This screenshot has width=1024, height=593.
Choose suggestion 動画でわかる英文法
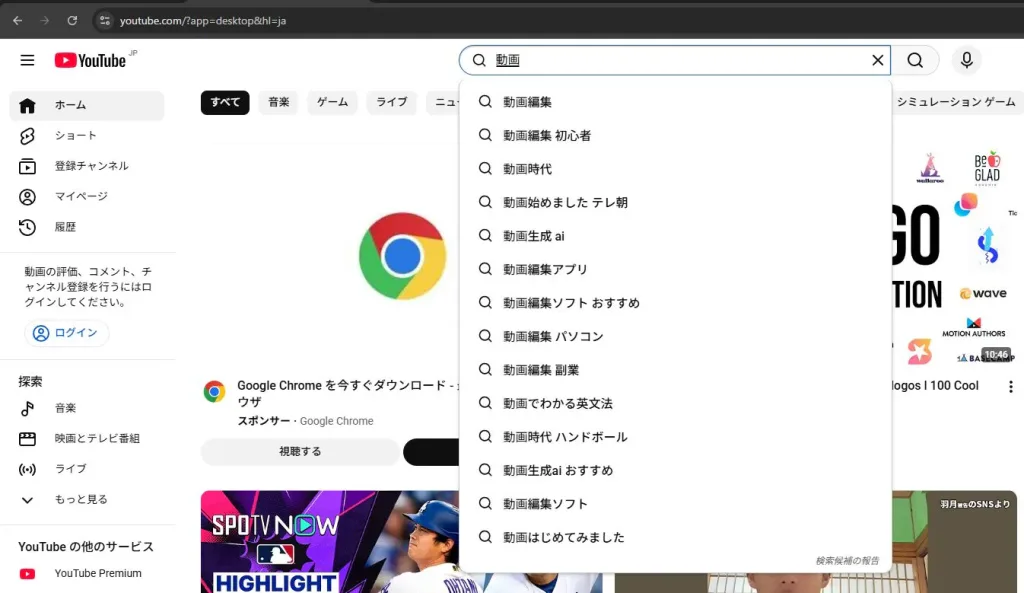click(675, 403)
